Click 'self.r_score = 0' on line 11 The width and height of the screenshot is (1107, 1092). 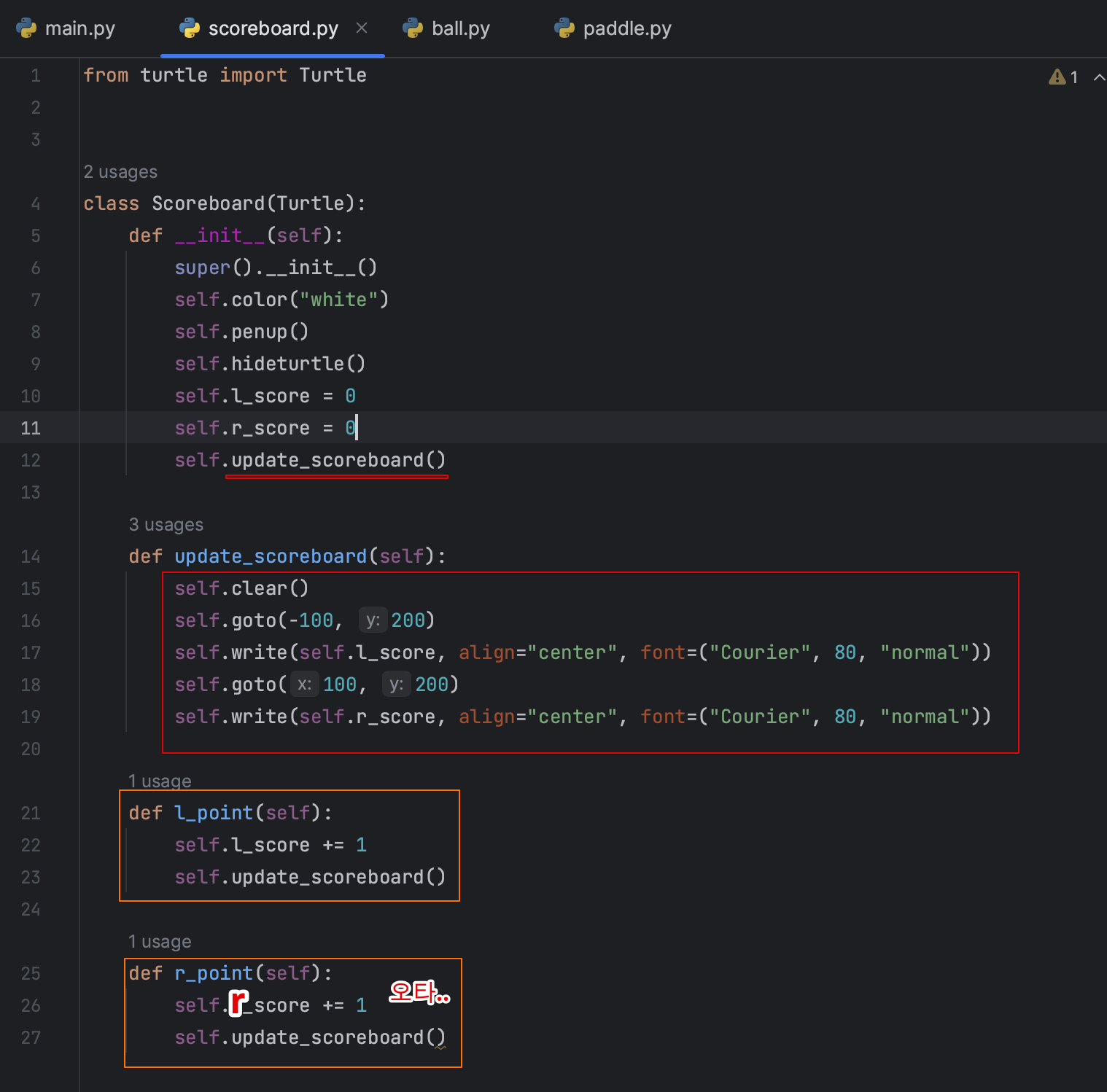click(x=265, y=428)
